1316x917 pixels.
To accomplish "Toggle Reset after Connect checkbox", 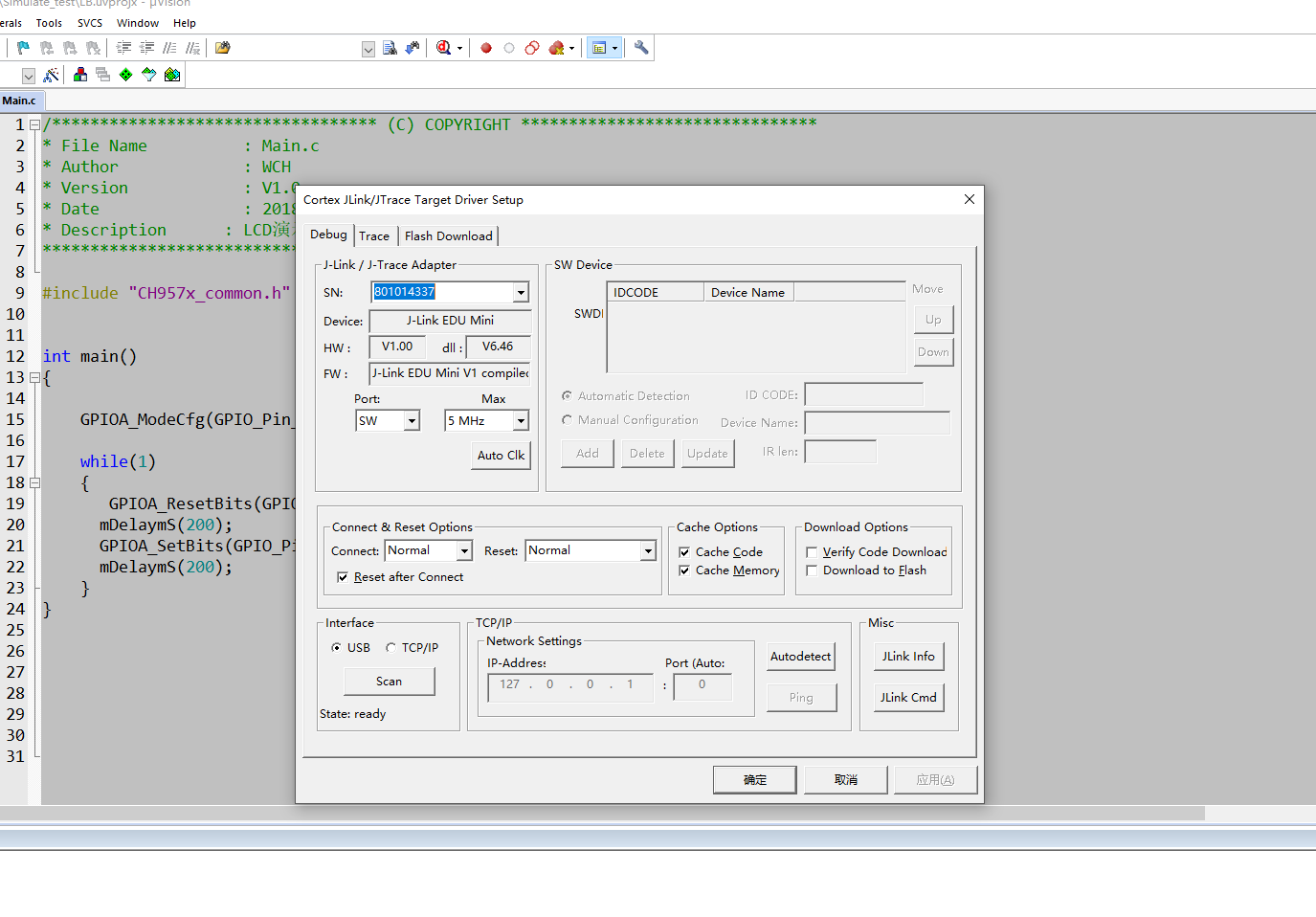I will click(x=343, y=577).
